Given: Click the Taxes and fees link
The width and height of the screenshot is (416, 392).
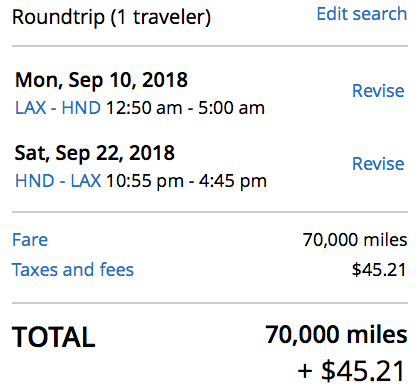Looking at the screenshot, I should click(73, 270).
